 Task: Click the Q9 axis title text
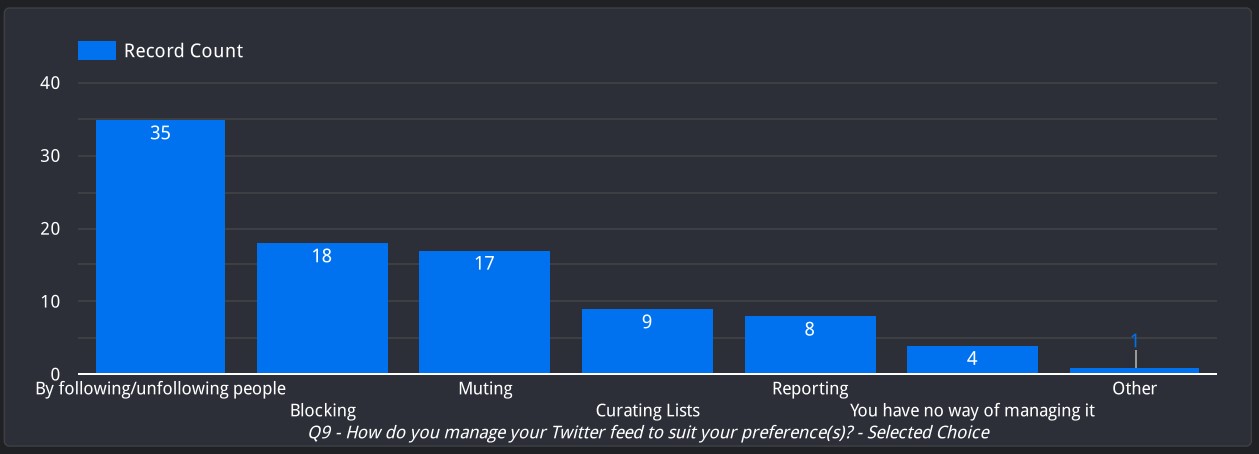(x=649, y=432)
